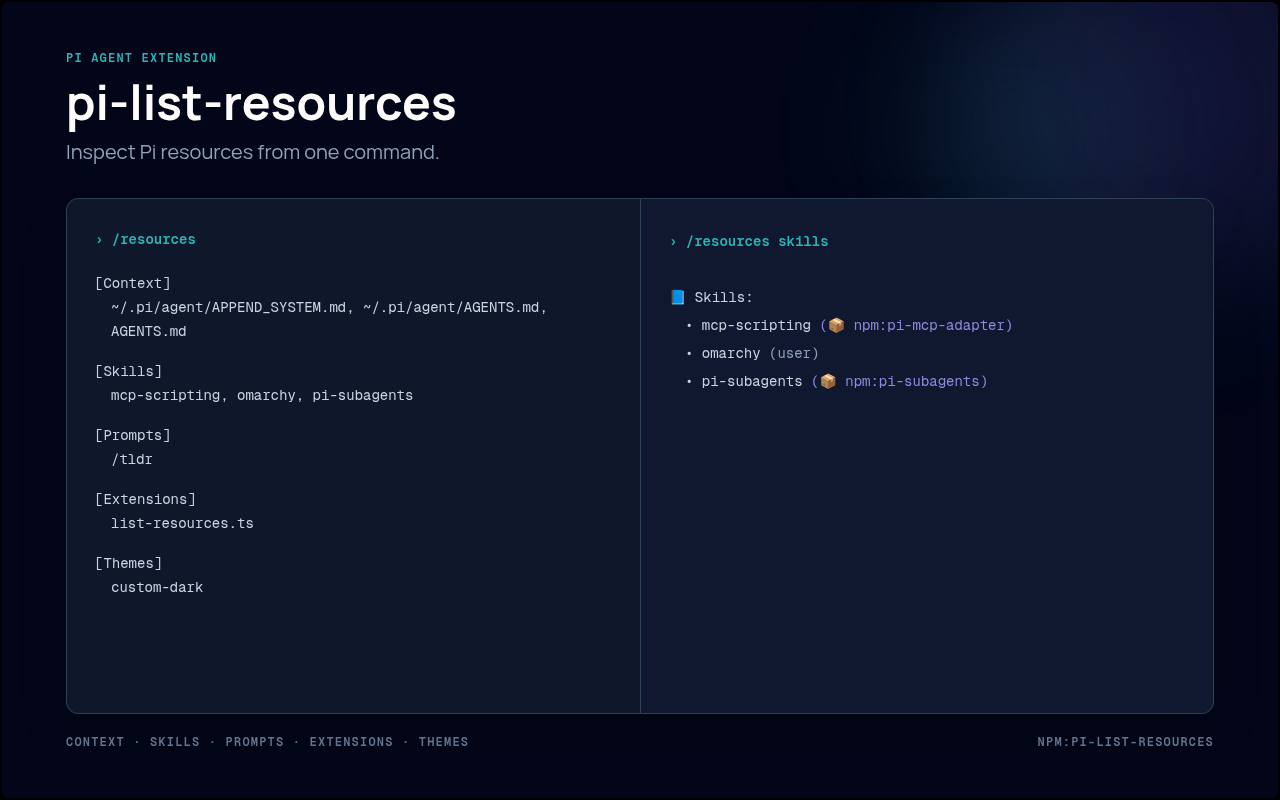Click the "npm:pi-mcp-adapter" source label
The height and width of the screenshot is (800, 1280).
click(929, 326)
